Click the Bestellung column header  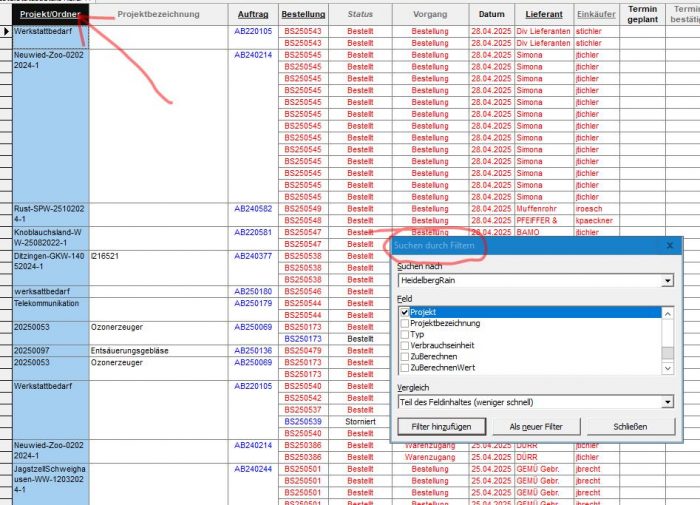[303, 15]
